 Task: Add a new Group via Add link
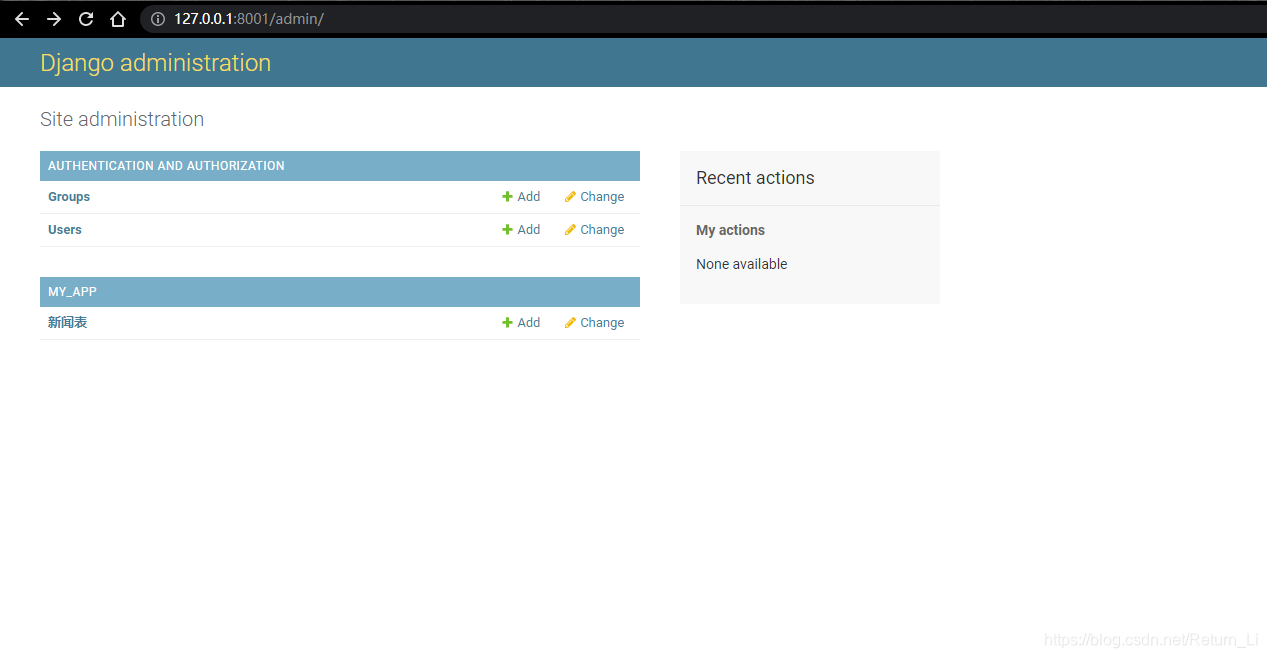528,197
